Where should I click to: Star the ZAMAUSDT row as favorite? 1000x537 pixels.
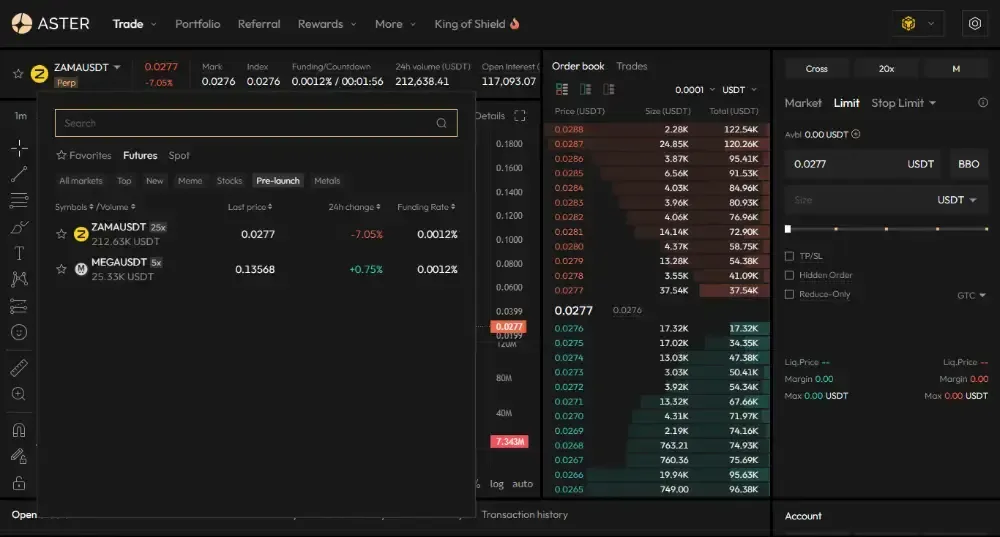click(61, 234)
